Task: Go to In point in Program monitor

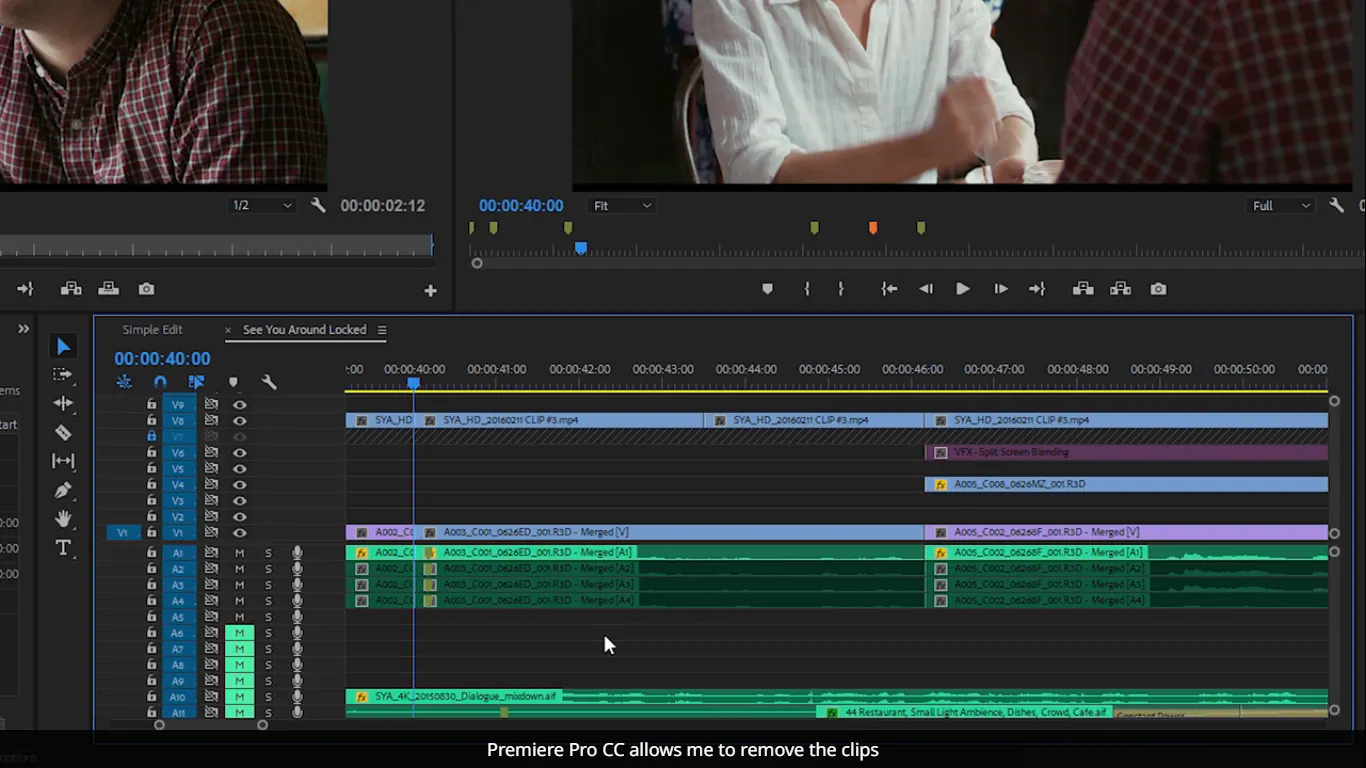Action: (x=889, y=289)
